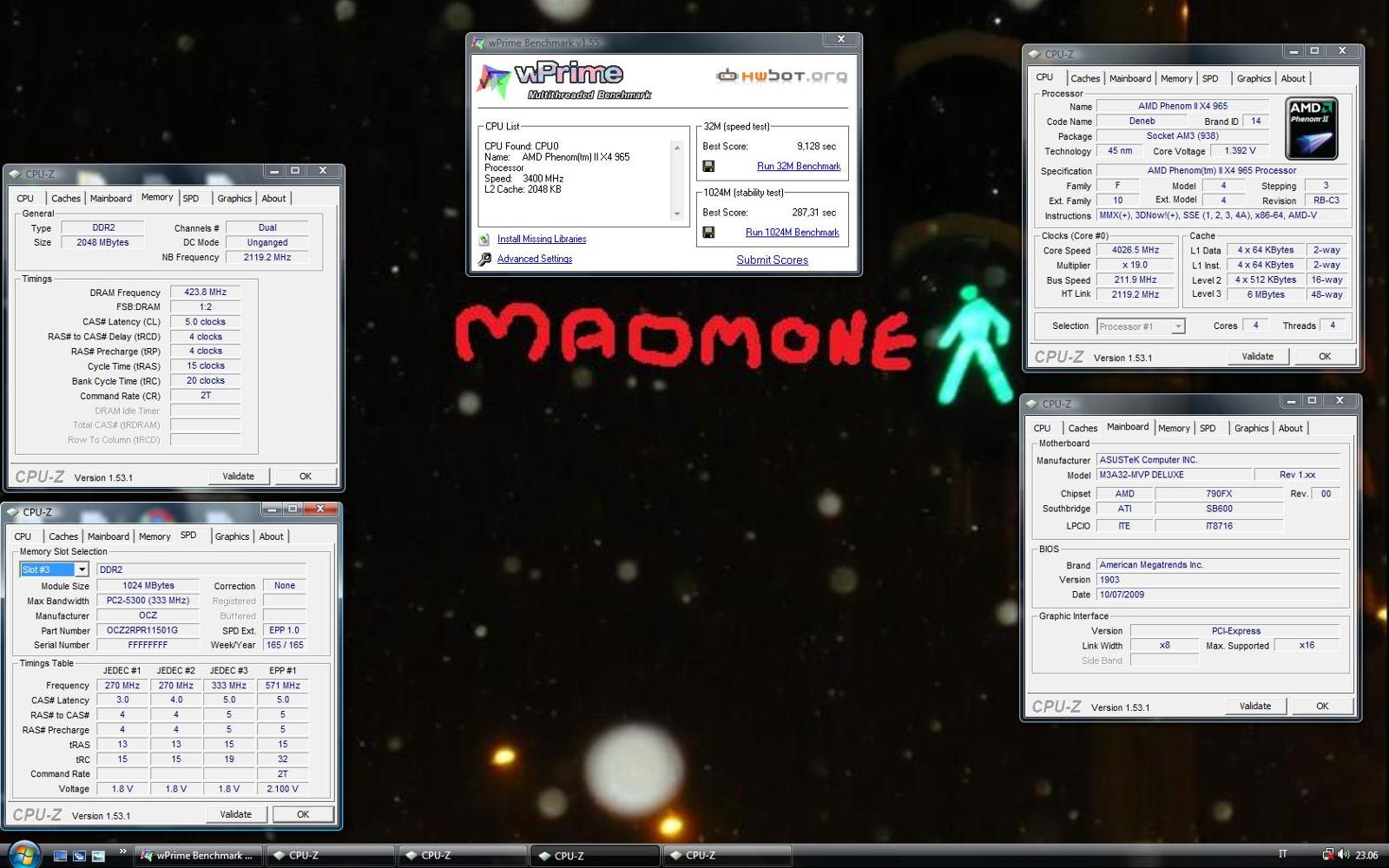Open the Caches tab in the CPU window

1085,79
